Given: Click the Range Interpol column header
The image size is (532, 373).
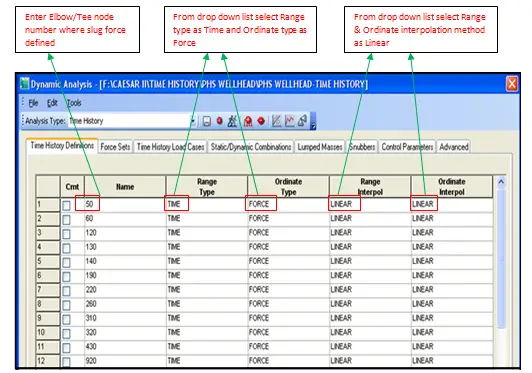Looking at the screenshot, I should (x=370, y=187).
